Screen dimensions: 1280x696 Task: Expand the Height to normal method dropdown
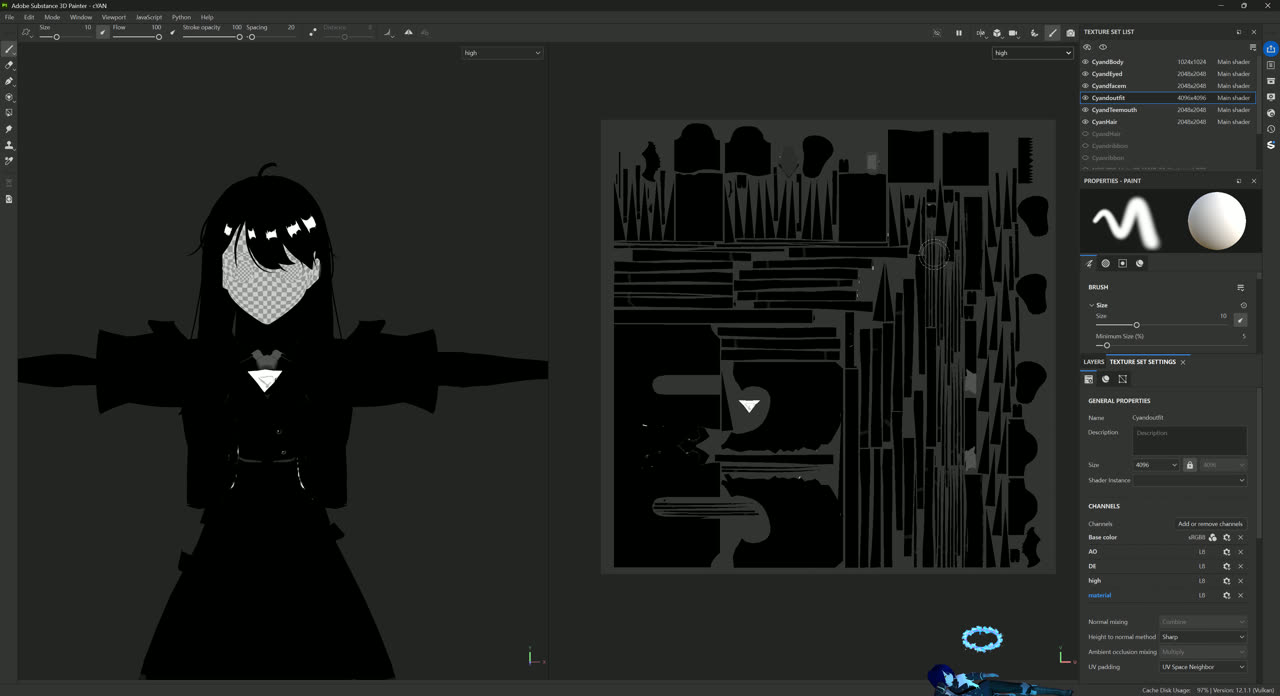click(1203, 637)
